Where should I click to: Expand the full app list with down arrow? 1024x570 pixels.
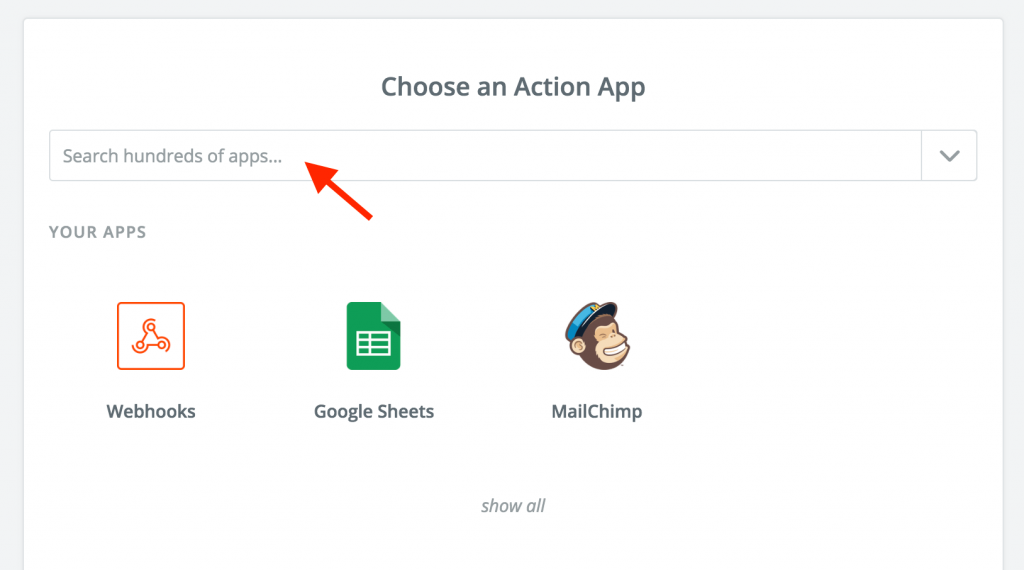(x=949, y=155)
